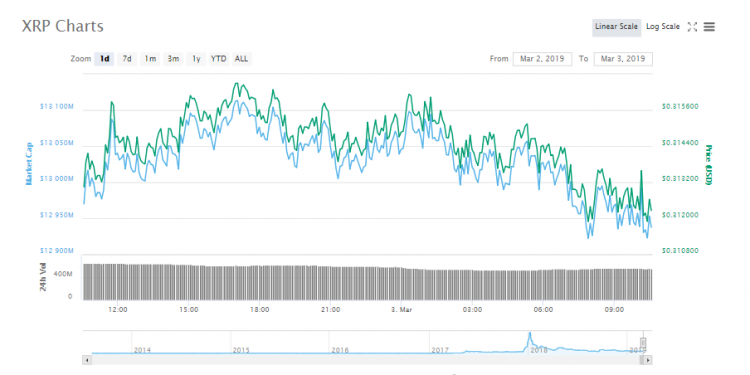
Task: Click right arrow of navigator scrollbar
Action: 648,360
